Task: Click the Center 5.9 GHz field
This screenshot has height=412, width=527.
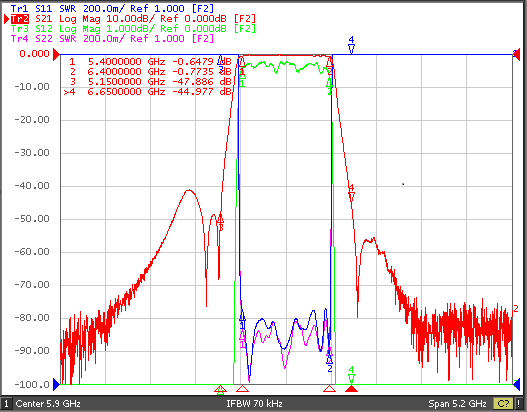Action: pyautogui.click(x=48, y=404)
